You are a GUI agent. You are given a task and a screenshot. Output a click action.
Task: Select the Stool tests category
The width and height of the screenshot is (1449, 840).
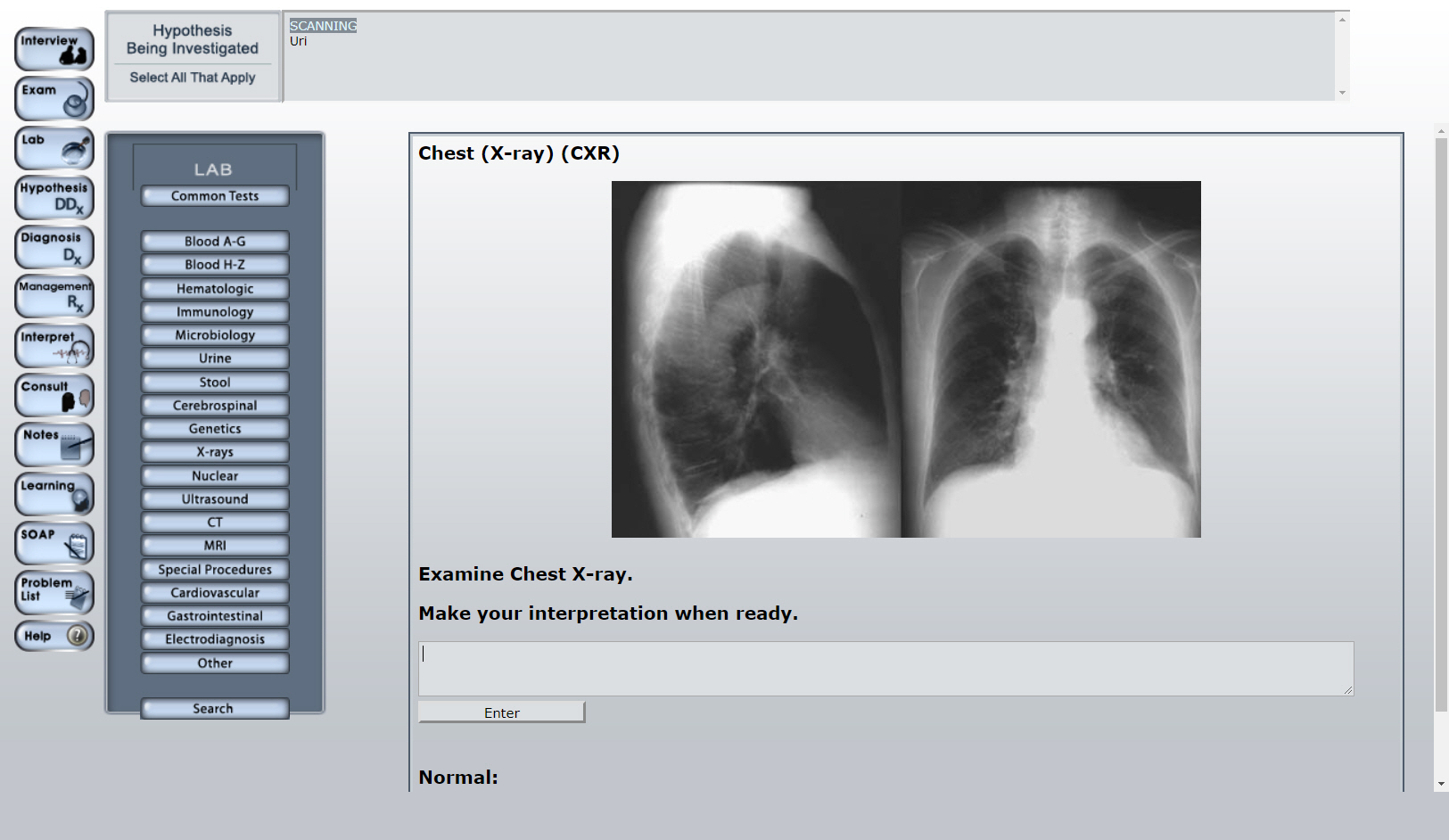[215, 383]
